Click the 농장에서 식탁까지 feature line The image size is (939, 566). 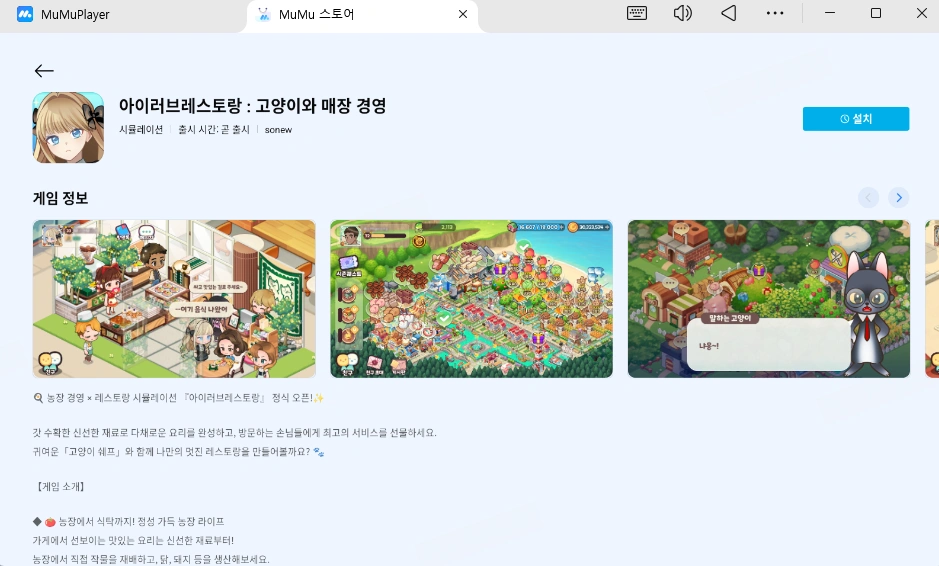pos(129,522)
